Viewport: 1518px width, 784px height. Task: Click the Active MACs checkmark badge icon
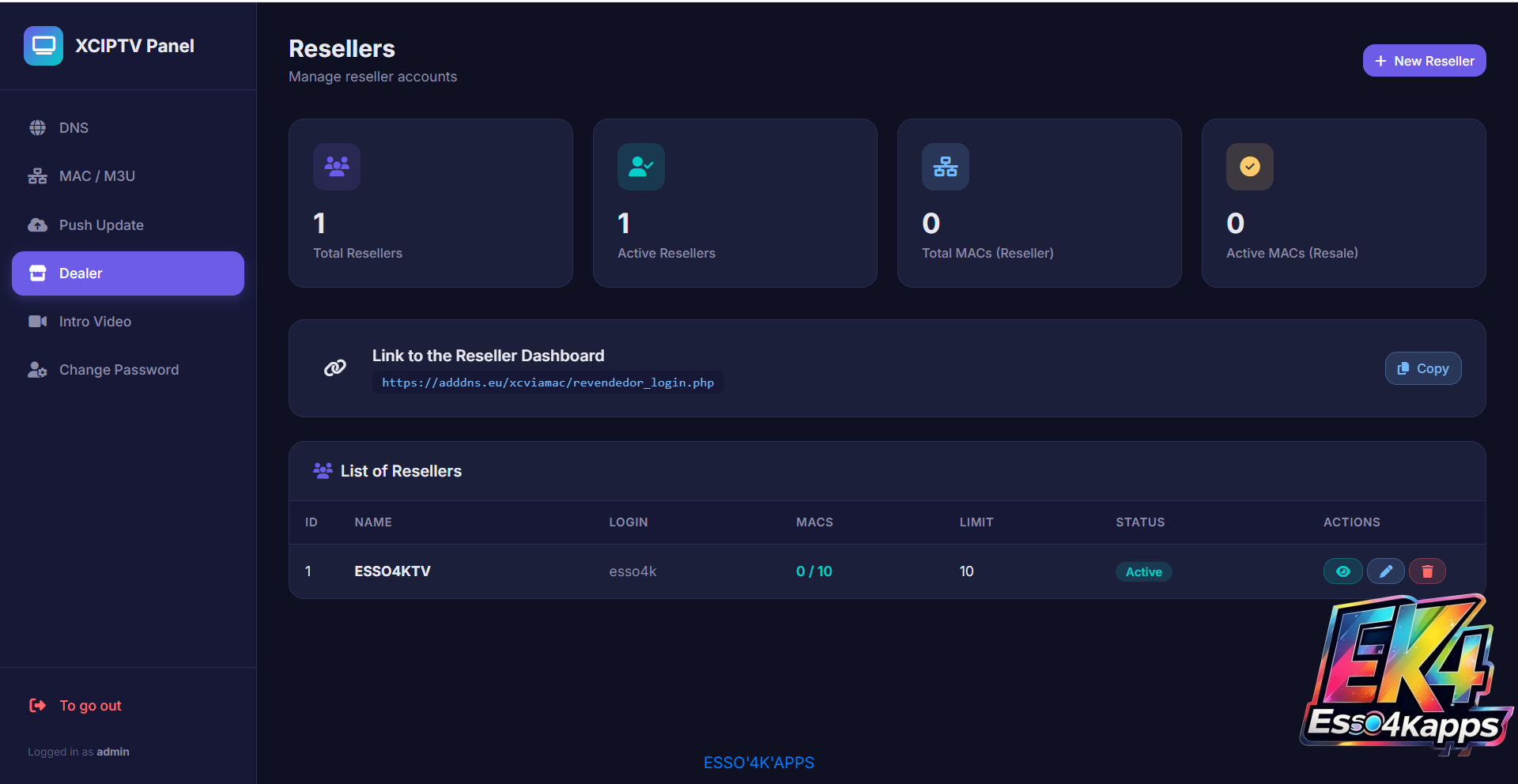[x=1250, y=167]
